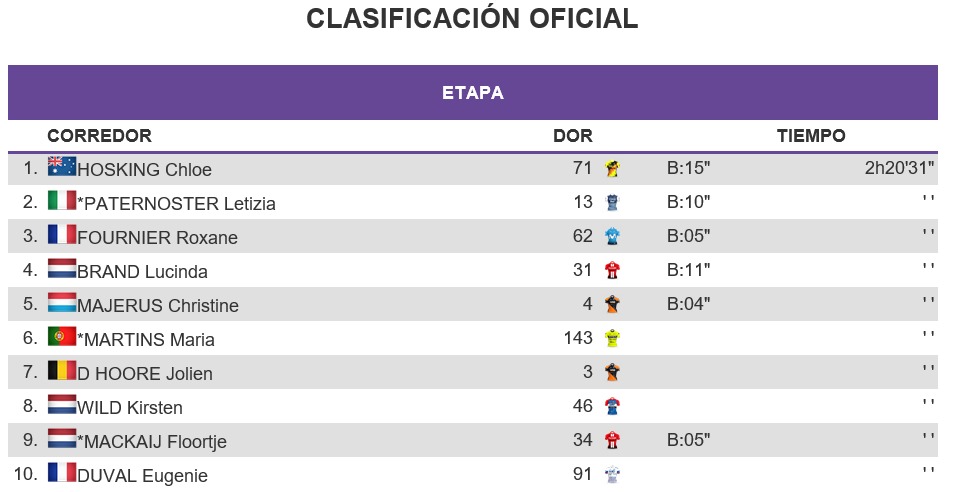Screen dimensions: 953x492
Task: Click the Belgian flag beside D HOORE Jolien
Action: point(62,371)
